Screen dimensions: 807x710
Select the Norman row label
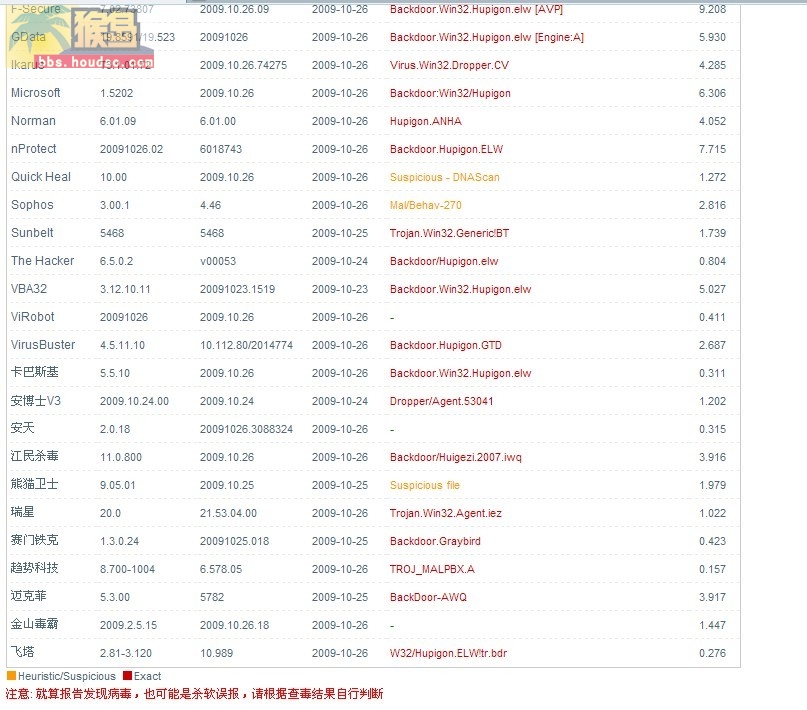click(x=33, y=121)
